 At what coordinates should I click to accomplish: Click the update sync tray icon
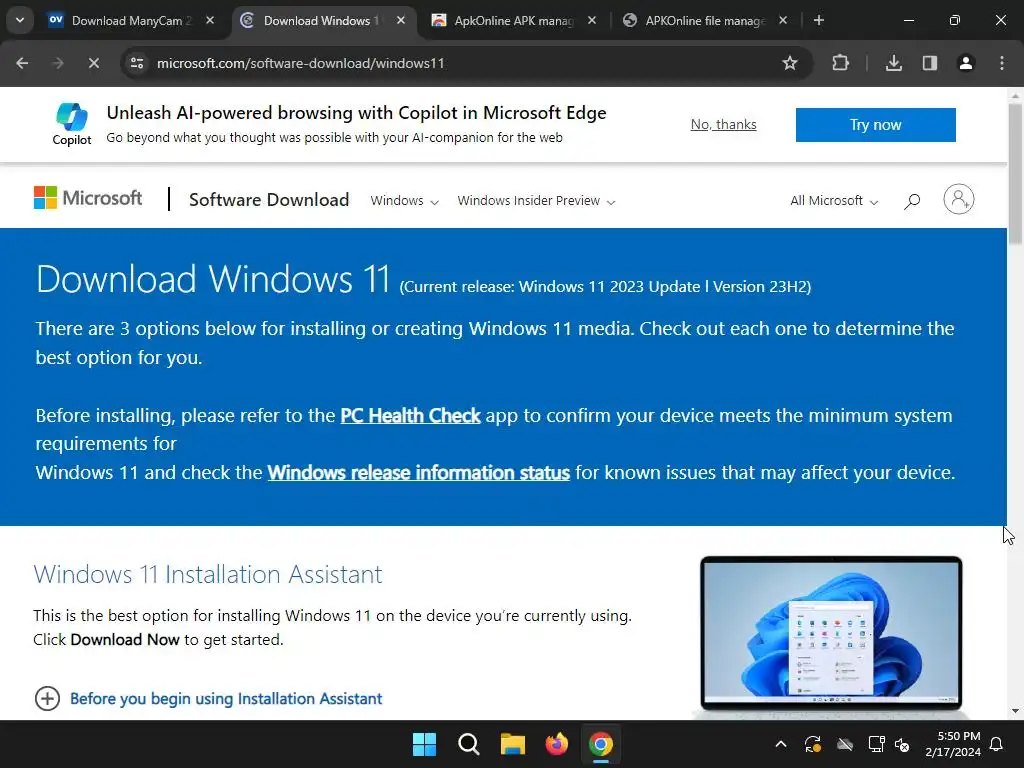point(813,744)
